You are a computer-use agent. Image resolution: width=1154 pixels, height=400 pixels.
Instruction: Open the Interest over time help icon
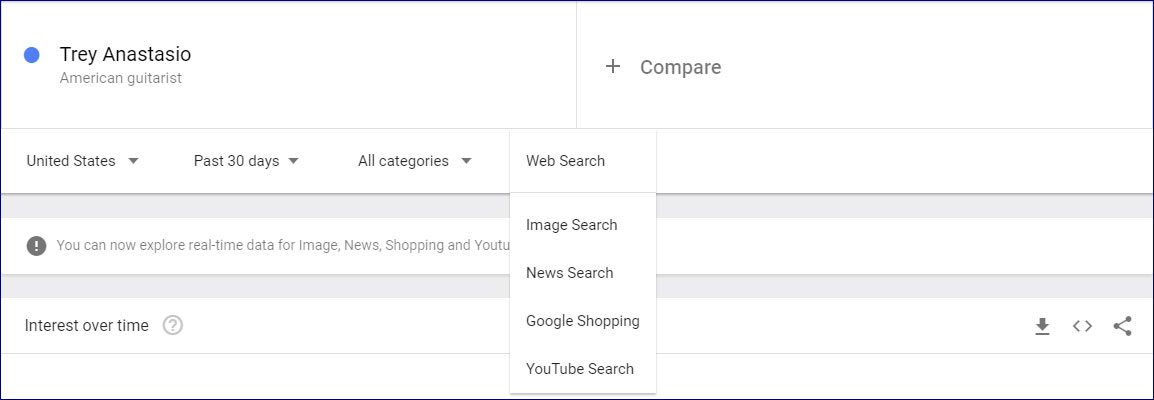[x=173, y=325]
